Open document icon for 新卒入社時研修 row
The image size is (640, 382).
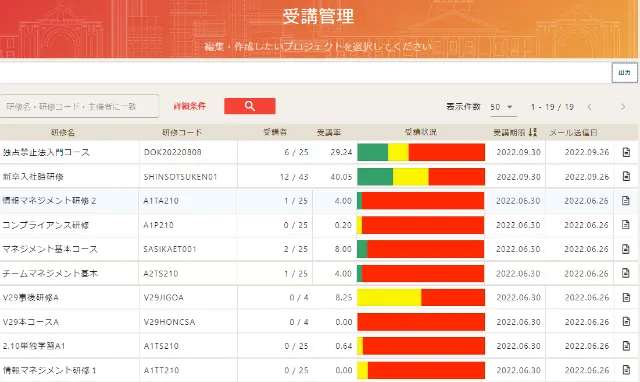click(x=626, y=176)
